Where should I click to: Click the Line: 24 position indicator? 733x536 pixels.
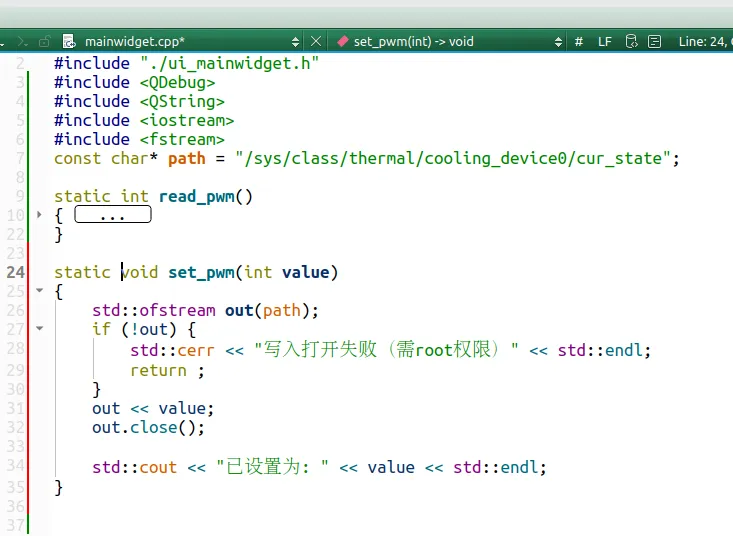(x=704, y=42)
